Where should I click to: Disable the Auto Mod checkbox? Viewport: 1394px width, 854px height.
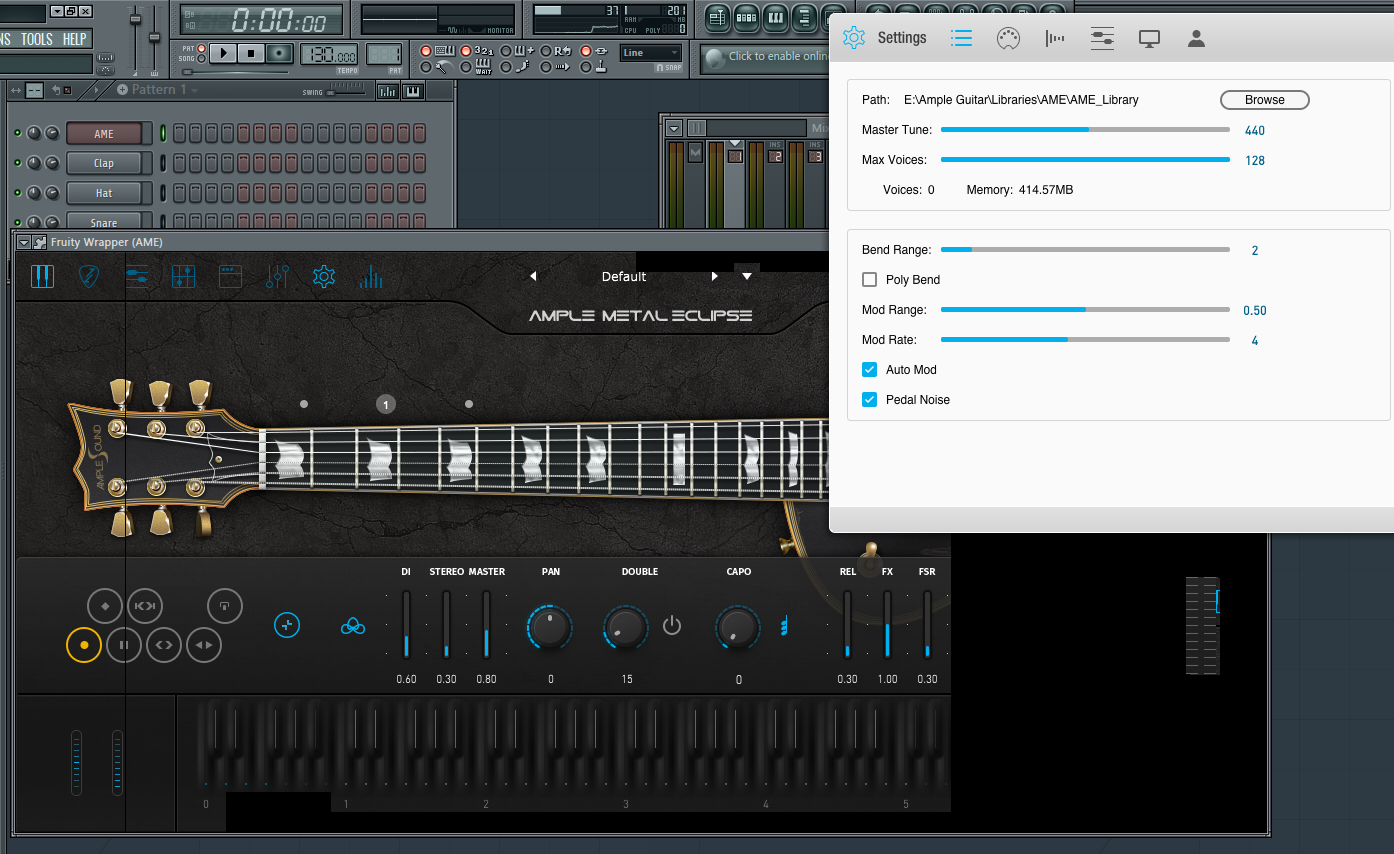coord(869,370)
